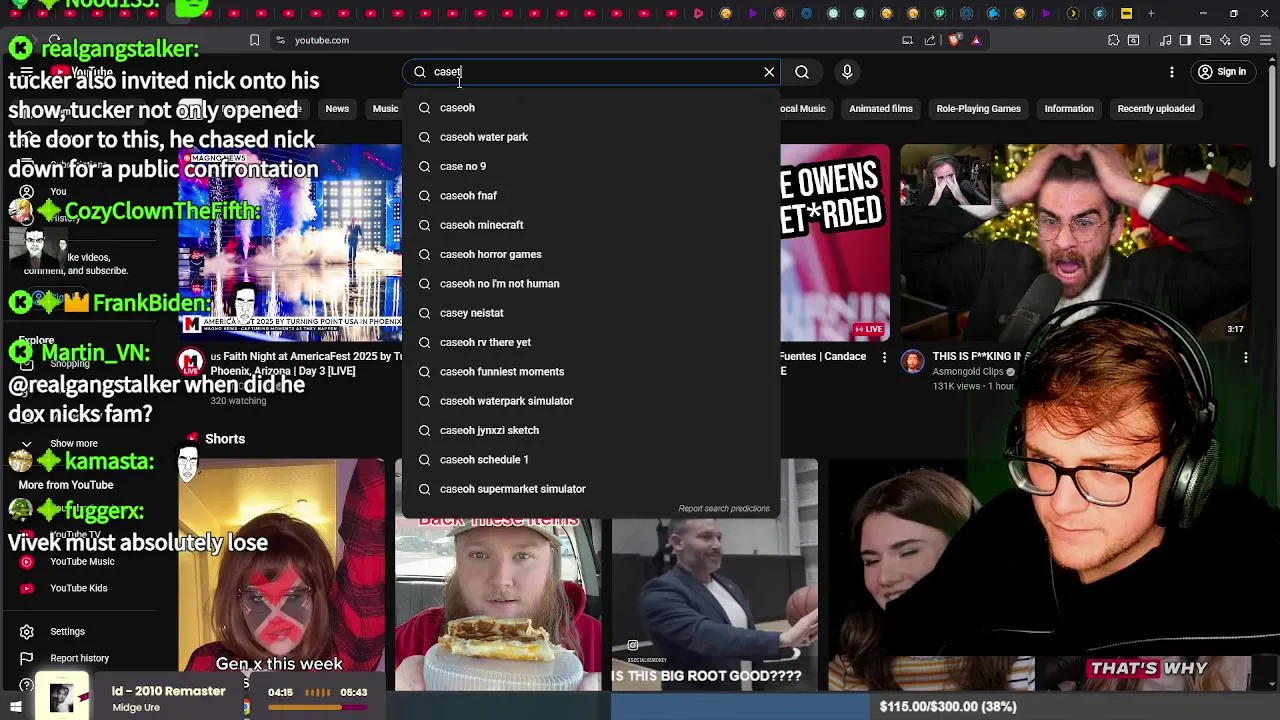
Task: Open the Animated films filter chip
Action: 880,109
